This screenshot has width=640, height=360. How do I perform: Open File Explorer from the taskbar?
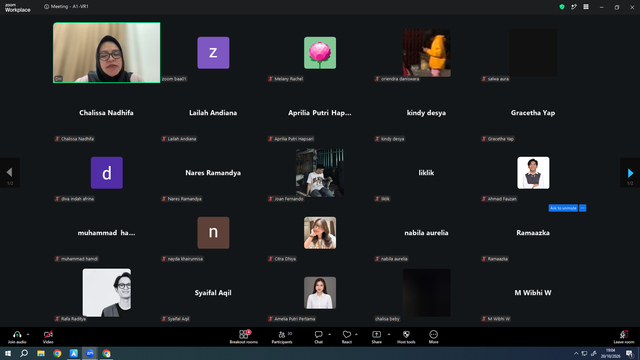tap(41, 353)
